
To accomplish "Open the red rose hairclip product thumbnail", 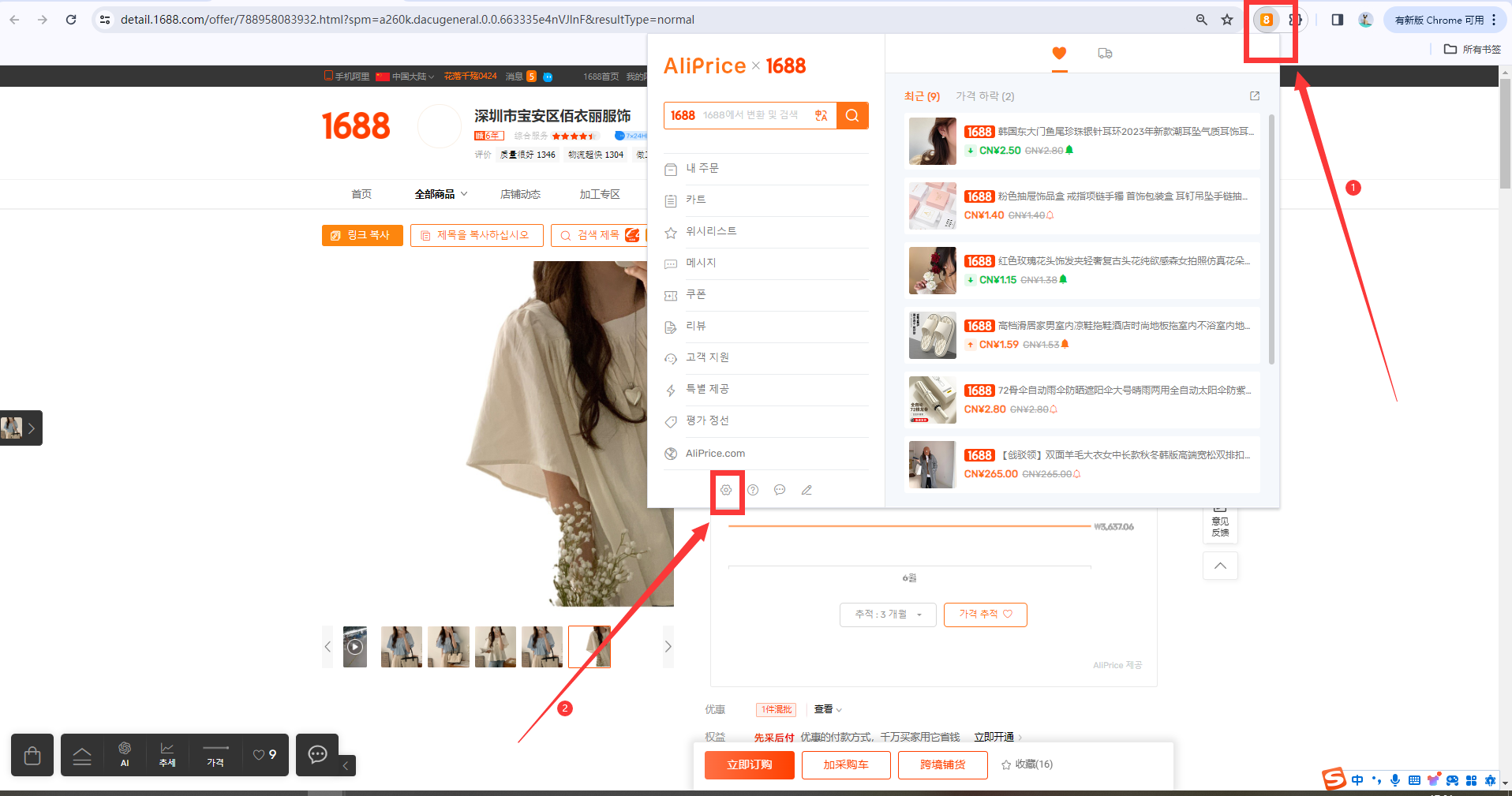I will coord(932,271).
